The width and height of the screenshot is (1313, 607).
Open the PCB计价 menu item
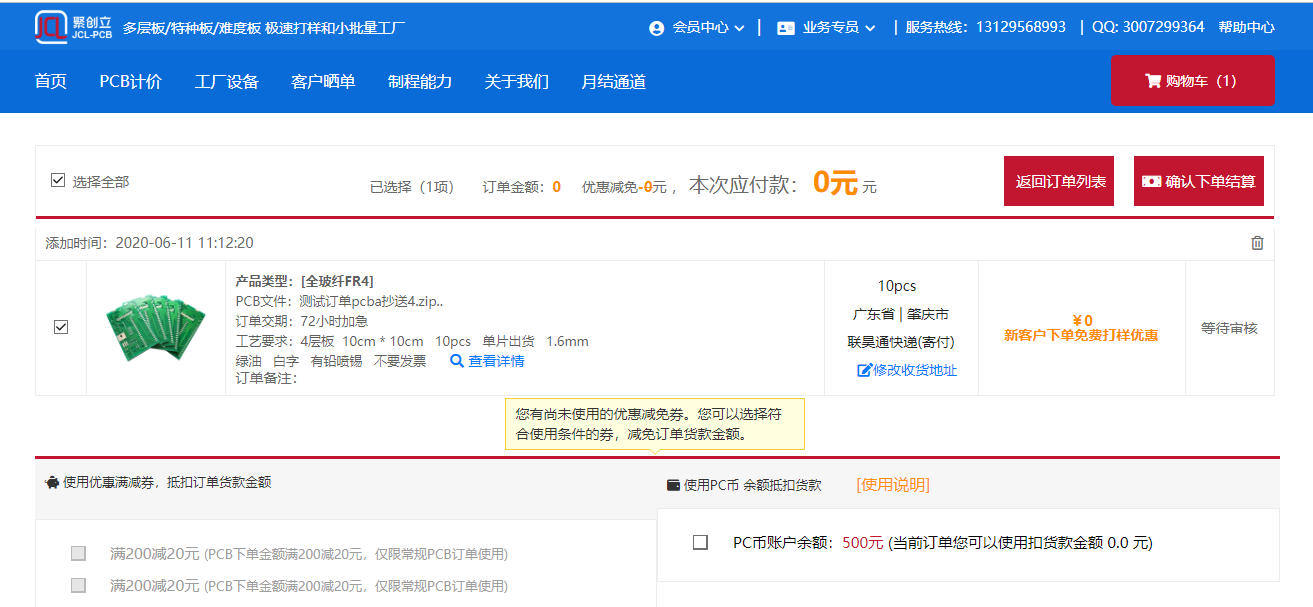click(130, 82)
